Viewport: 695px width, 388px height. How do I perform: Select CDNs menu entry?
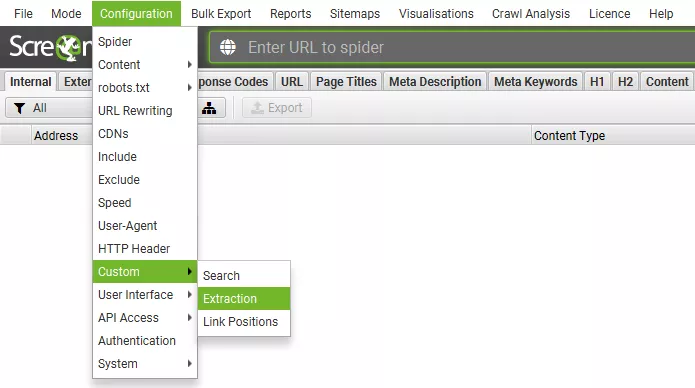click(145, 134)
